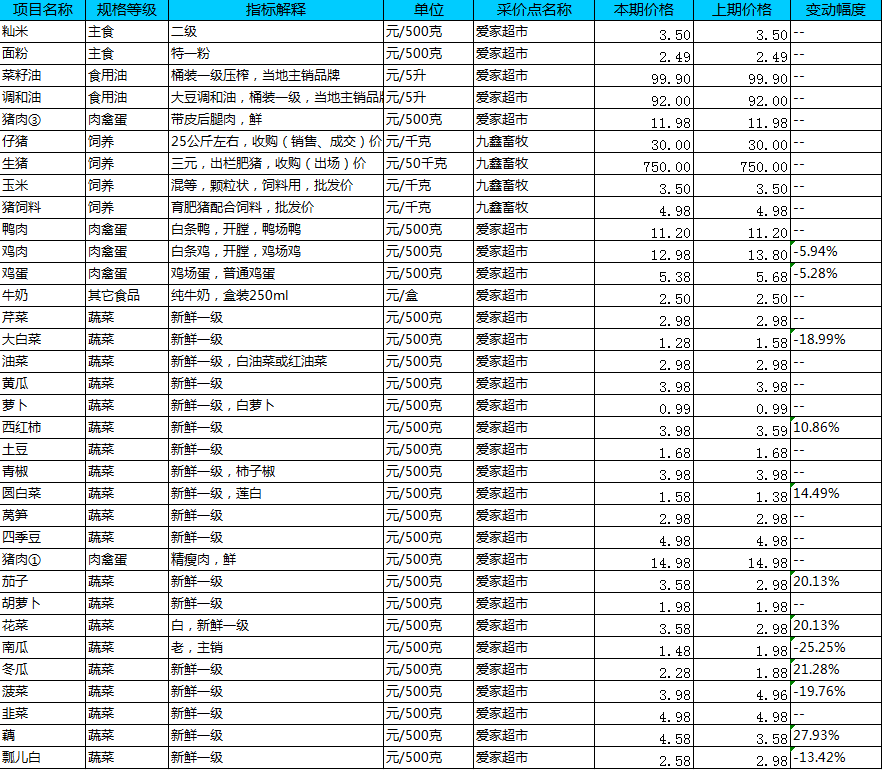Select the 变动幅度 column header
Screen dimensions: 882x770
pyautogui.click(x=835, y=10)
